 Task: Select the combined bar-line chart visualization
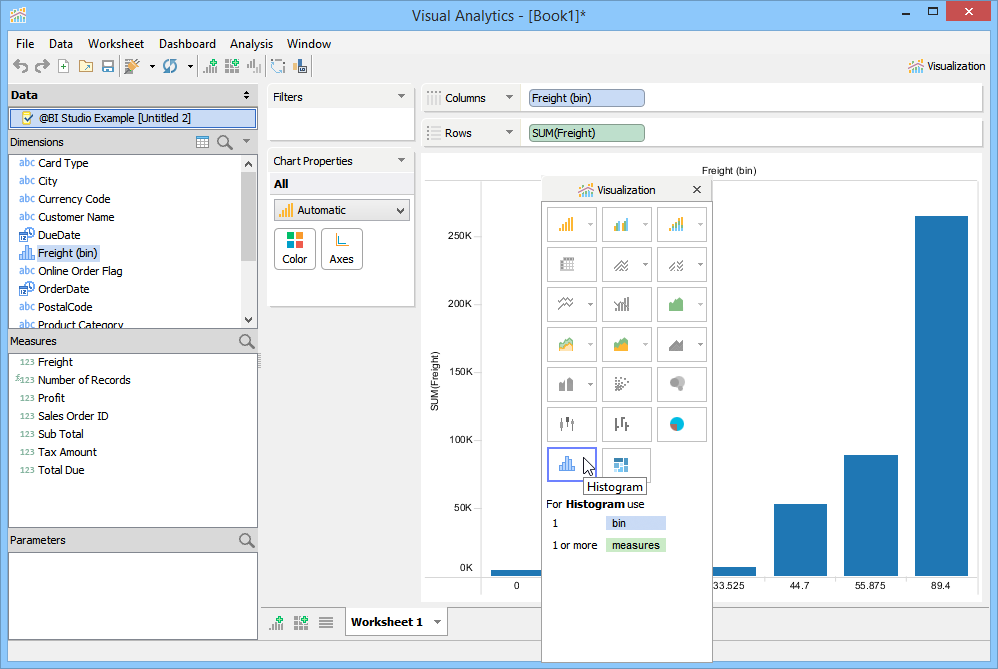click(626, 304)
